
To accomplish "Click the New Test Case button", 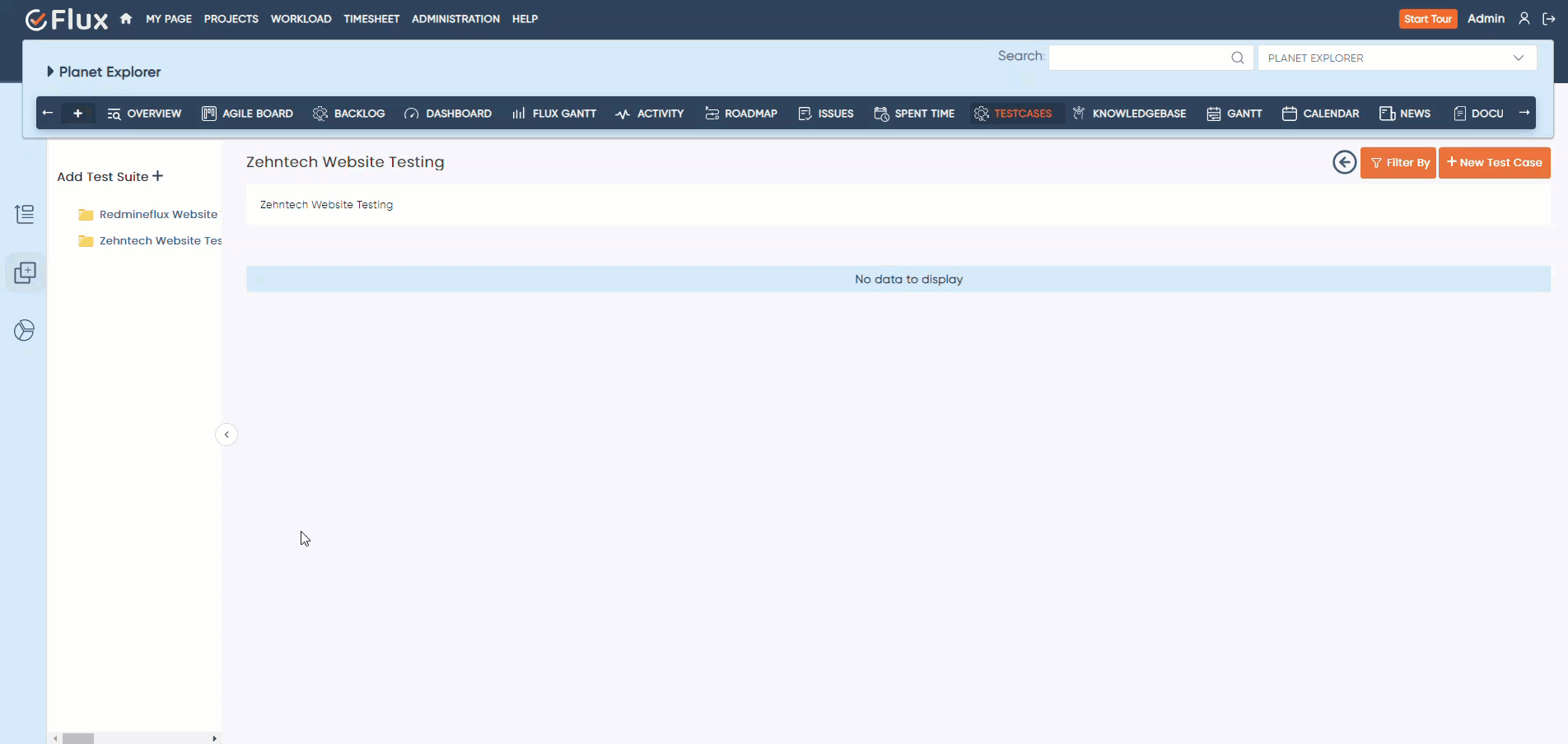I will (1494, 163).
